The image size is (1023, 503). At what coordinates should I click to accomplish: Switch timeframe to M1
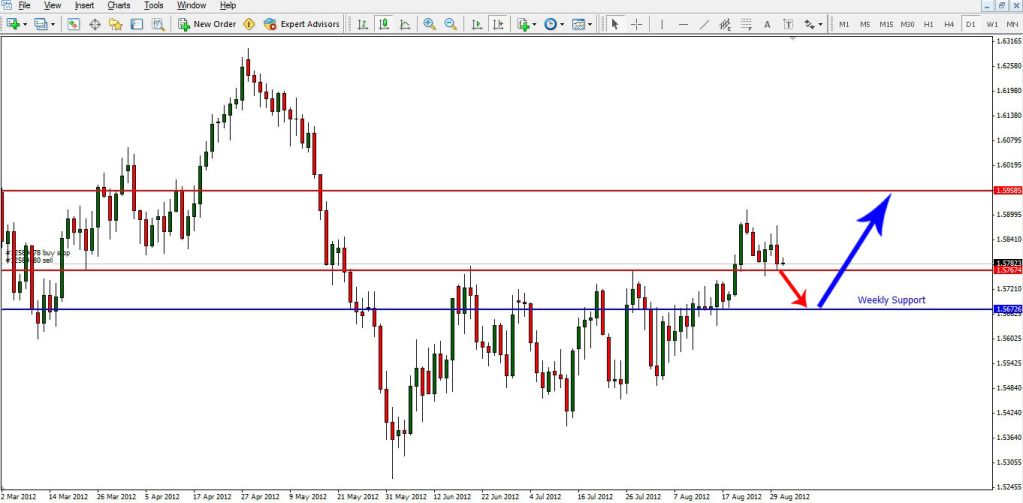(x=844, y=24)
